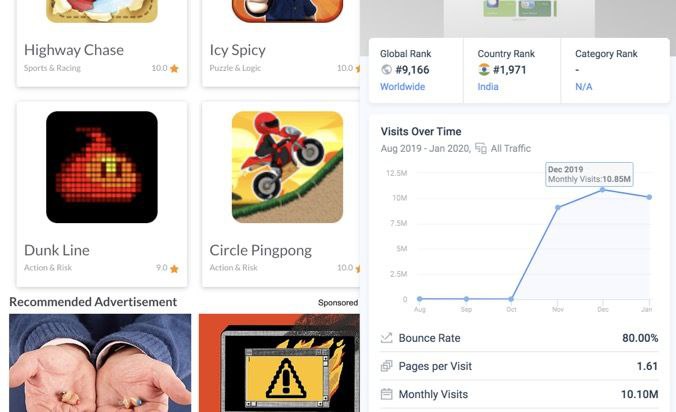Open the Worldwide rank link
The height and width of the screenshot is (412, 676).
[x=402, y=87]
